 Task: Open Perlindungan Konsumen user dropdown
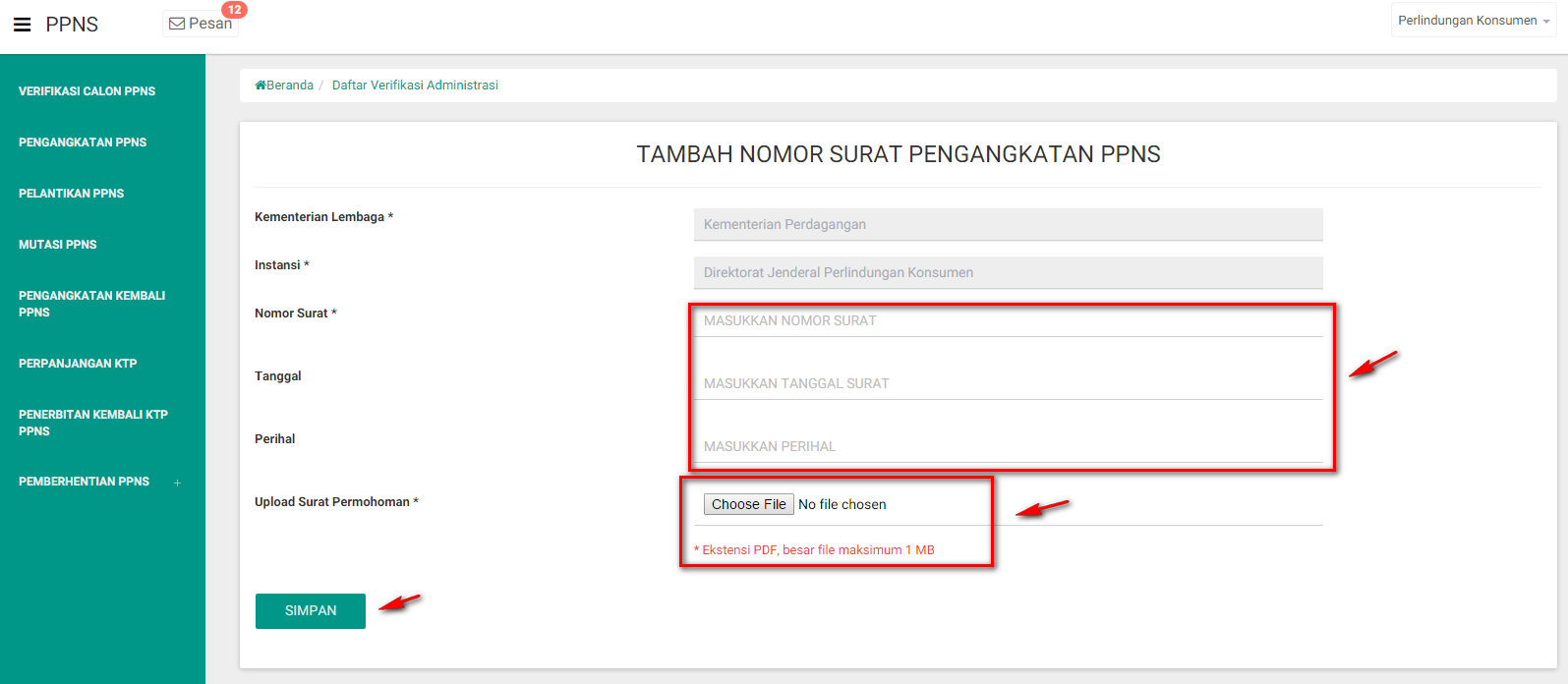[1473, 21]
